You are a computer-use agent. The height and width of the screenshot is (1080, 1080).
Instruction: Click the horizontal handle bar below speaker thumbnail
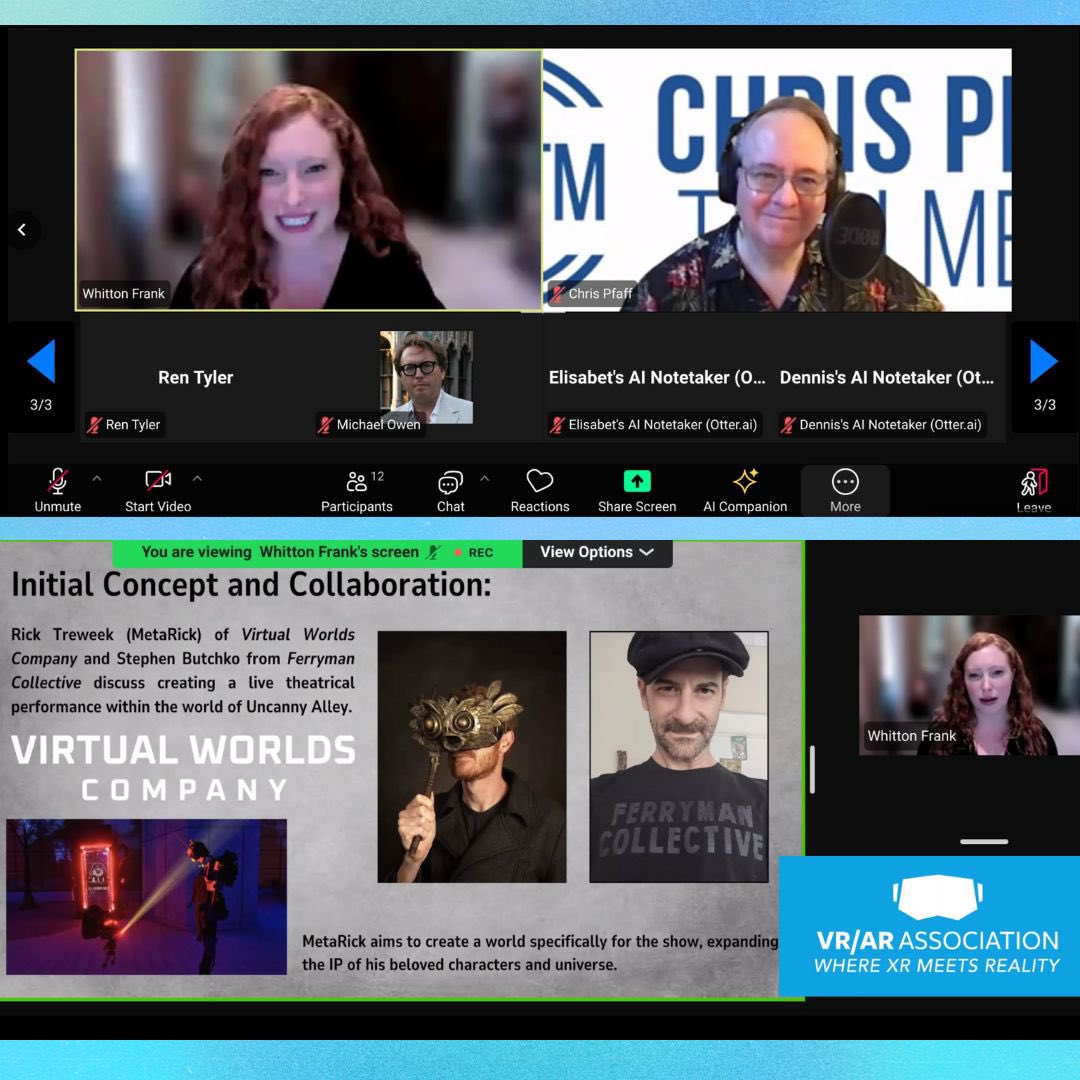click(984, 842)
